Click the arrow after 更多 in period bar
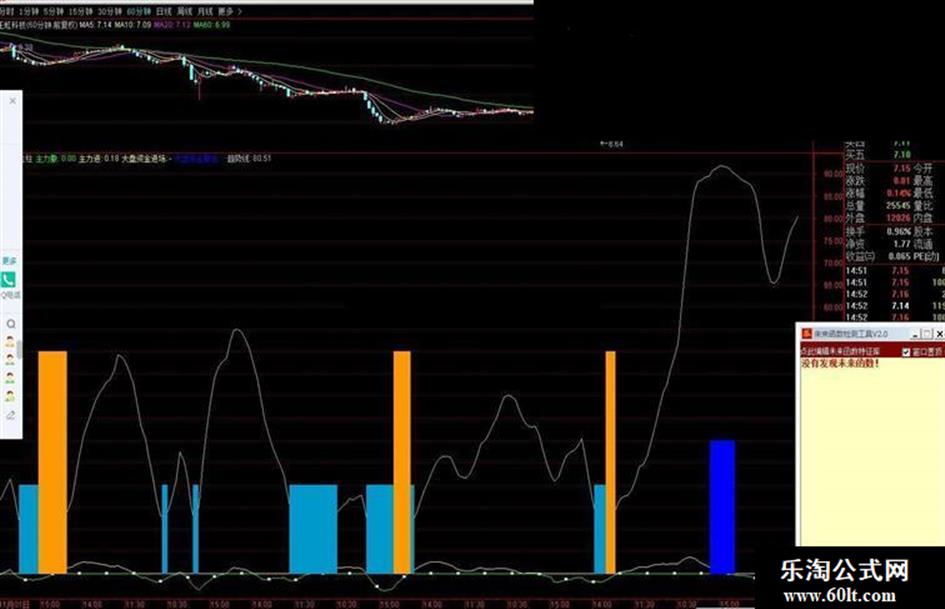This screenshot has width=945, height=609. coord(240,11)
